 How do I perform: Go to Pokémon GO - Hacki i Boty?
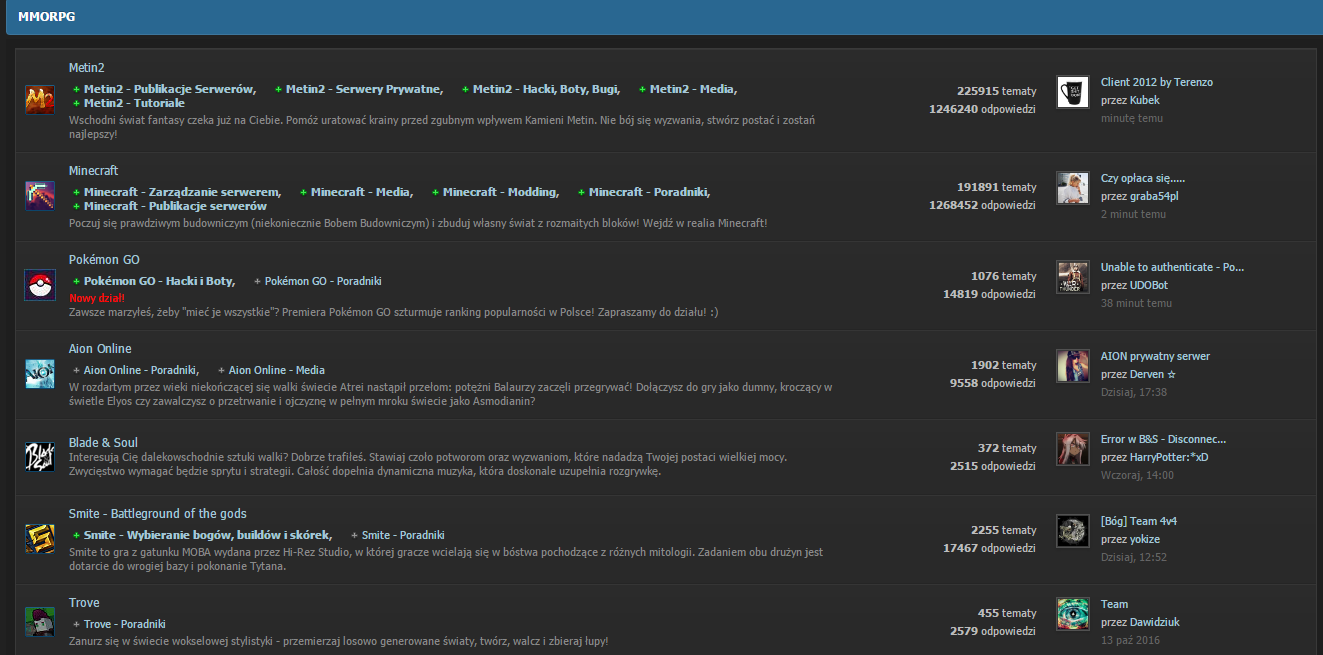(160, 281)
